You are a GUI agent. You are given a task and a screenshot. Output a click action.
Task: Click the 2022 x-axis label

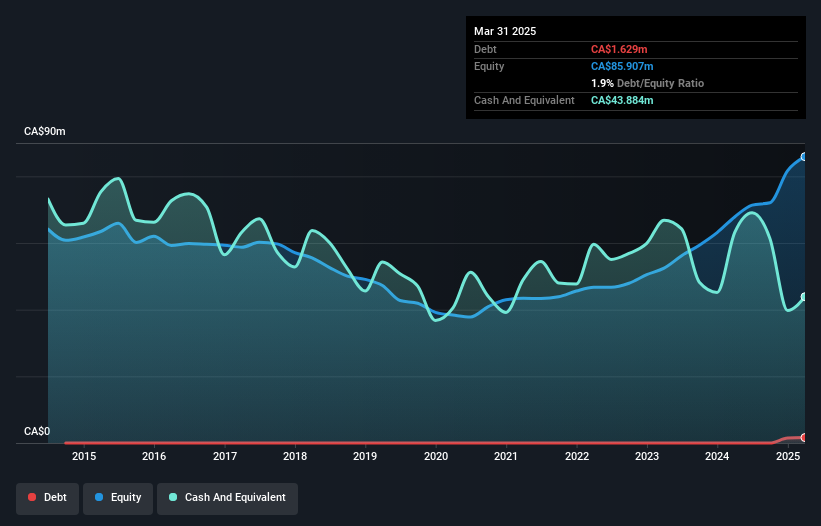pyautogui.click(x=577, y=456)
